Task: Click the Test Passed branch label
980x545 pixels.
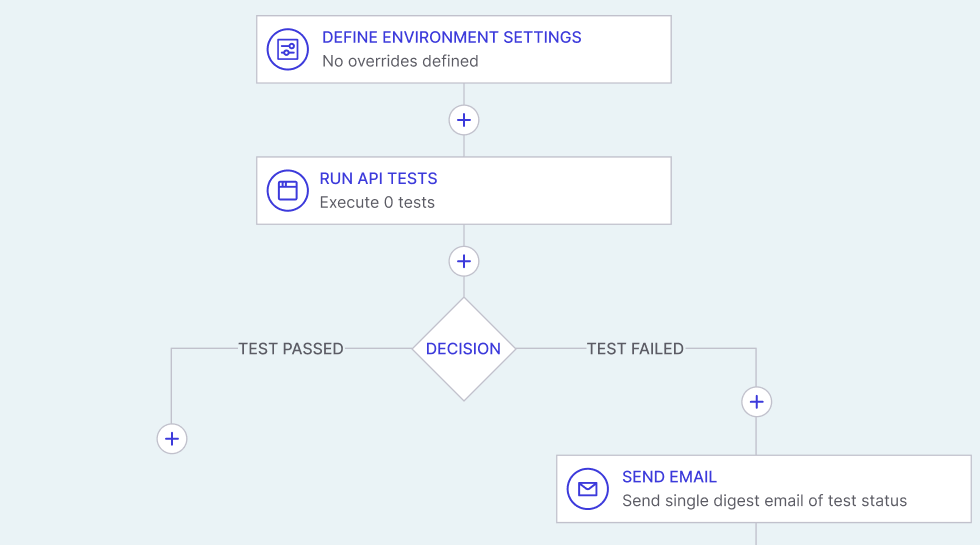Action: [291, 349]
